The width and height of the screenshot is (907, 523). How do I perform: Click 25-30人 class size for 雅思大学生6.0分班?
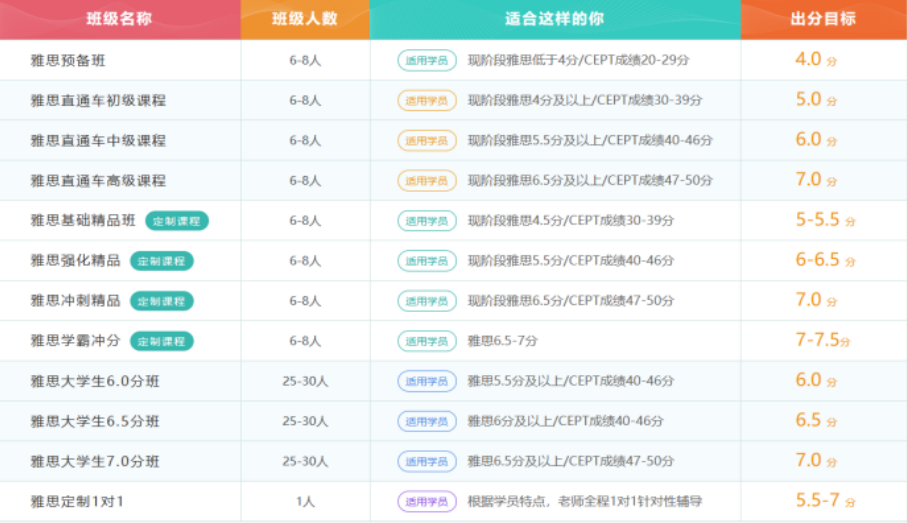pyautogui.click(x=305, y=381)
